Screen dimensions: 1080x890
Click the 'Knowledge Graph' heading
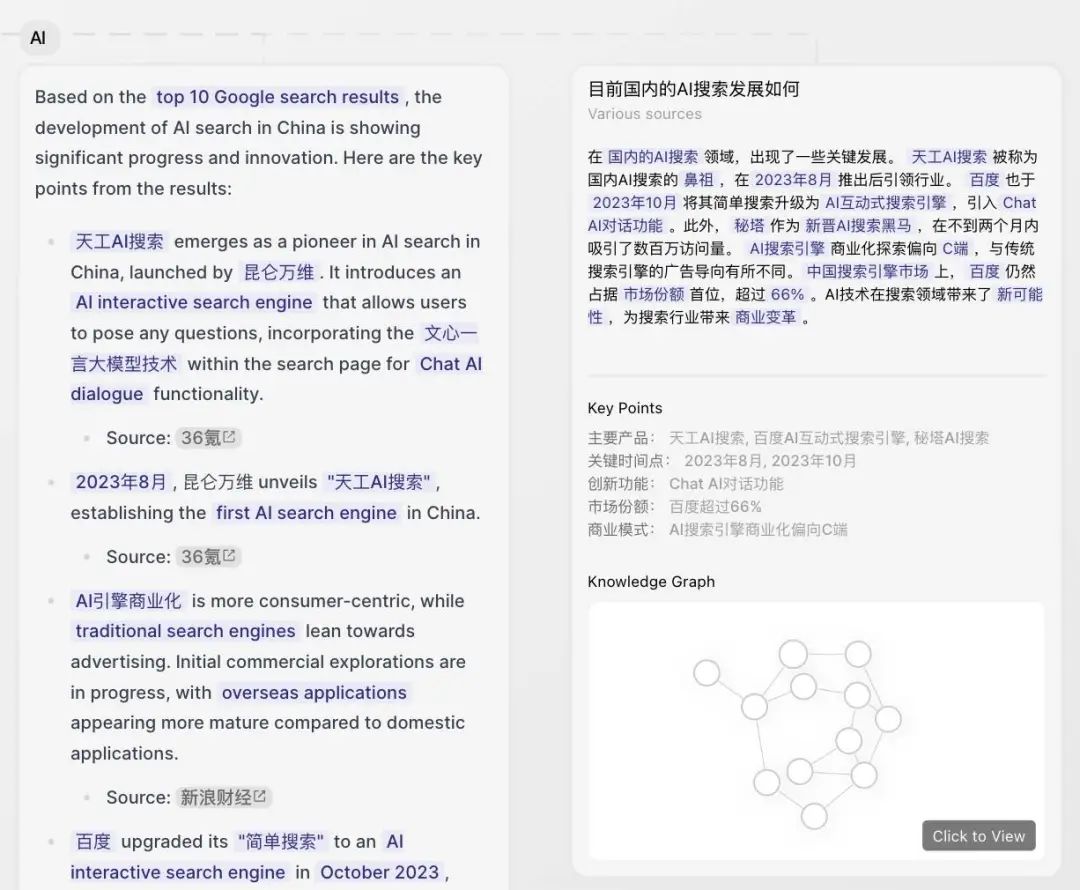(x=651, y=582)
